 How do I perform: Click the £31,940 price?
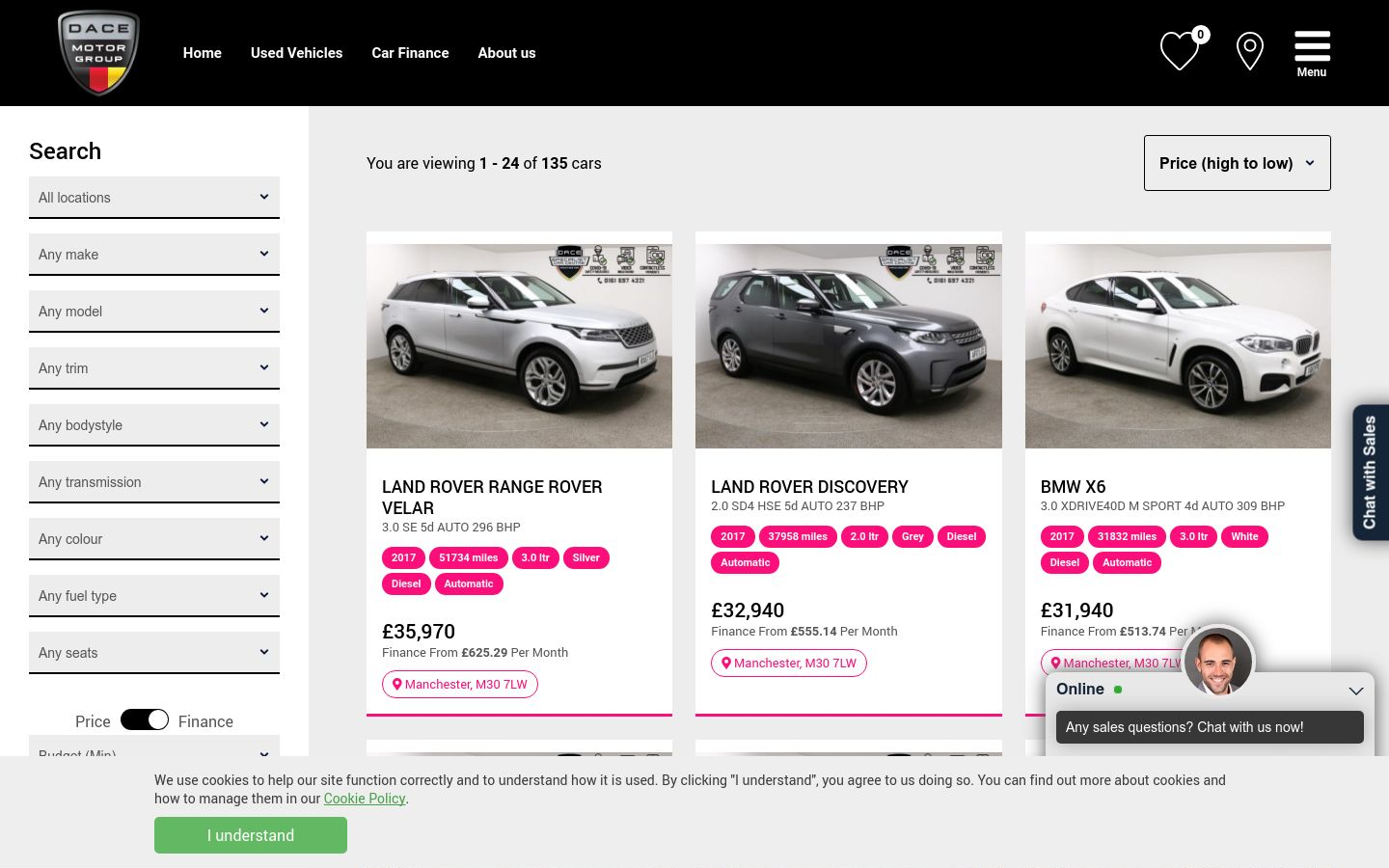(x=1076, y=610)
